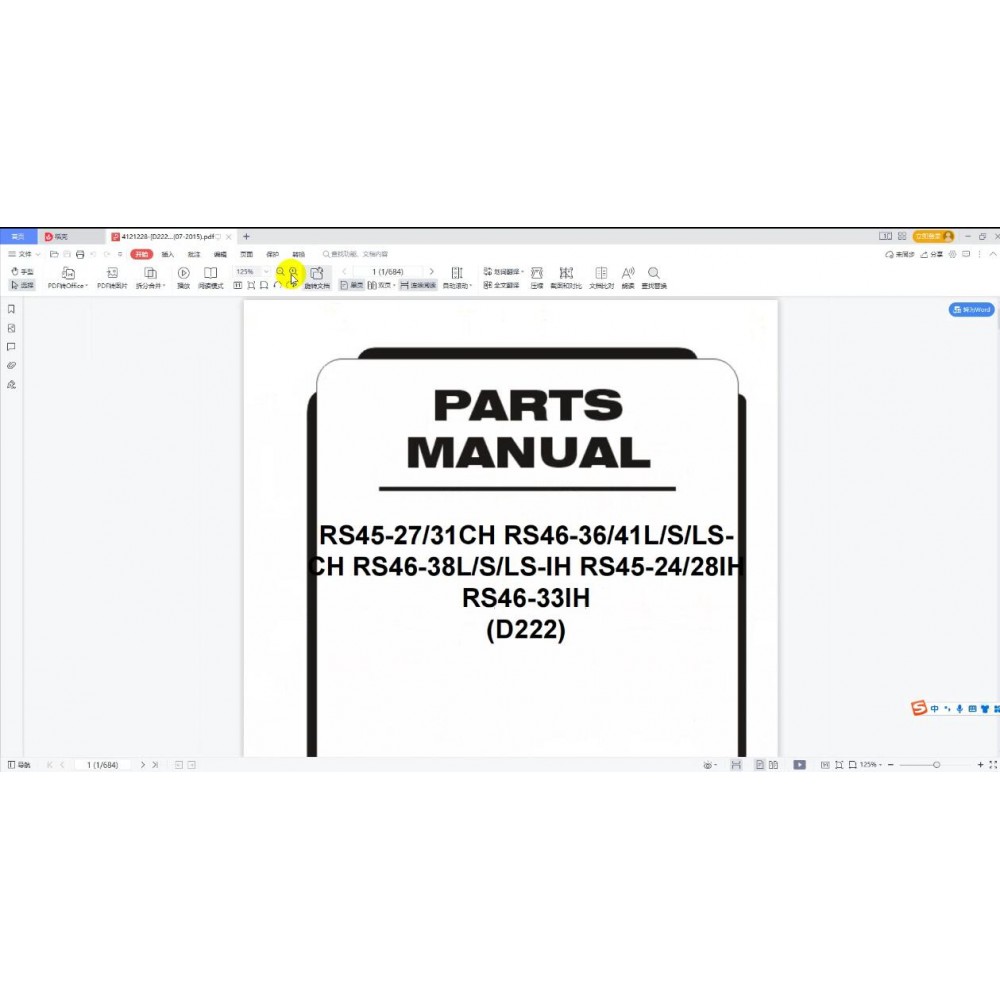The image size is (1000, 1000).
Task: Open the bookmarks panel in left sidebar
Action: (12, 308)
